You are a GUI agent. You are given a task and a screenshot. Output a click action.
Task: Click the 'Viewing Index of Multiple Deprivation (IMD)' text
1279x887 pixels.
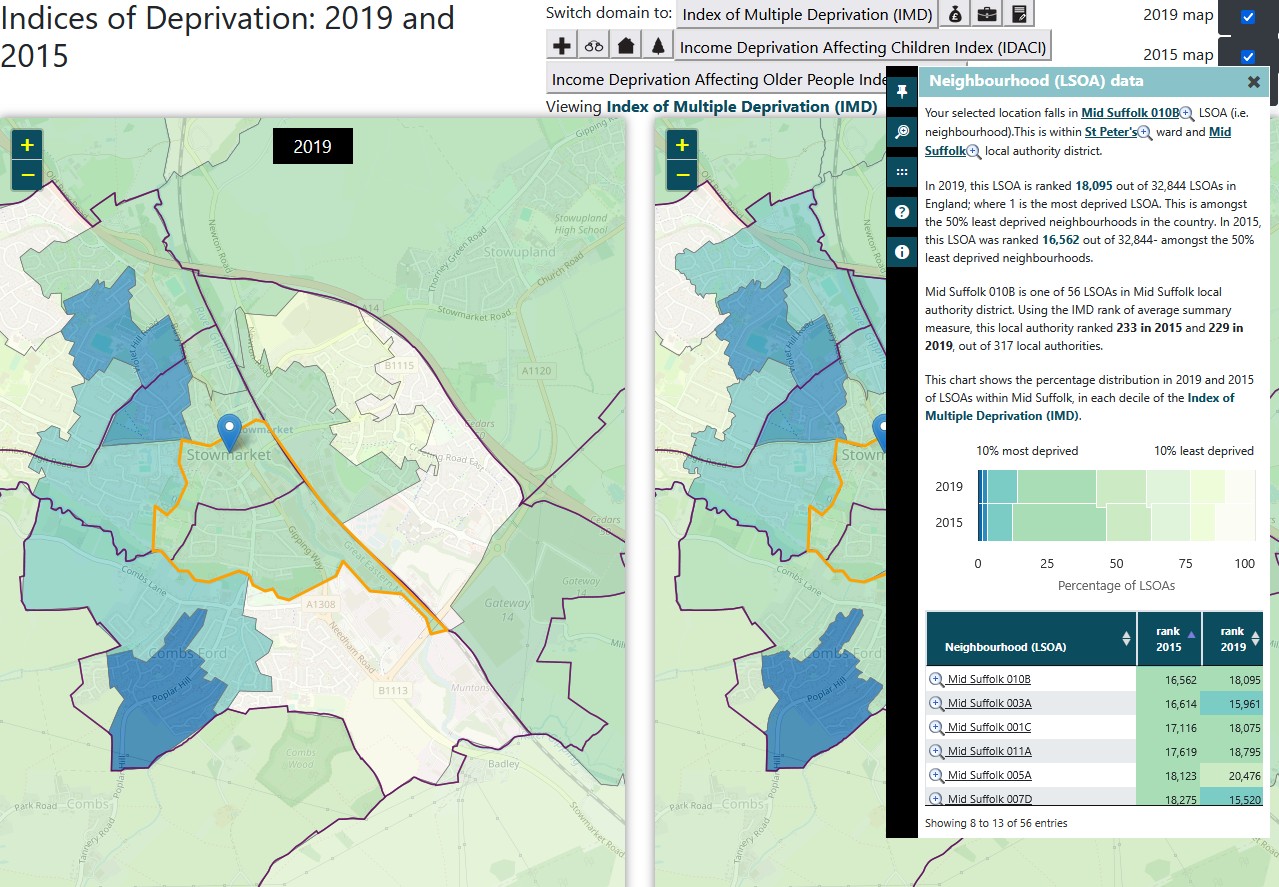tap(712, 106)
